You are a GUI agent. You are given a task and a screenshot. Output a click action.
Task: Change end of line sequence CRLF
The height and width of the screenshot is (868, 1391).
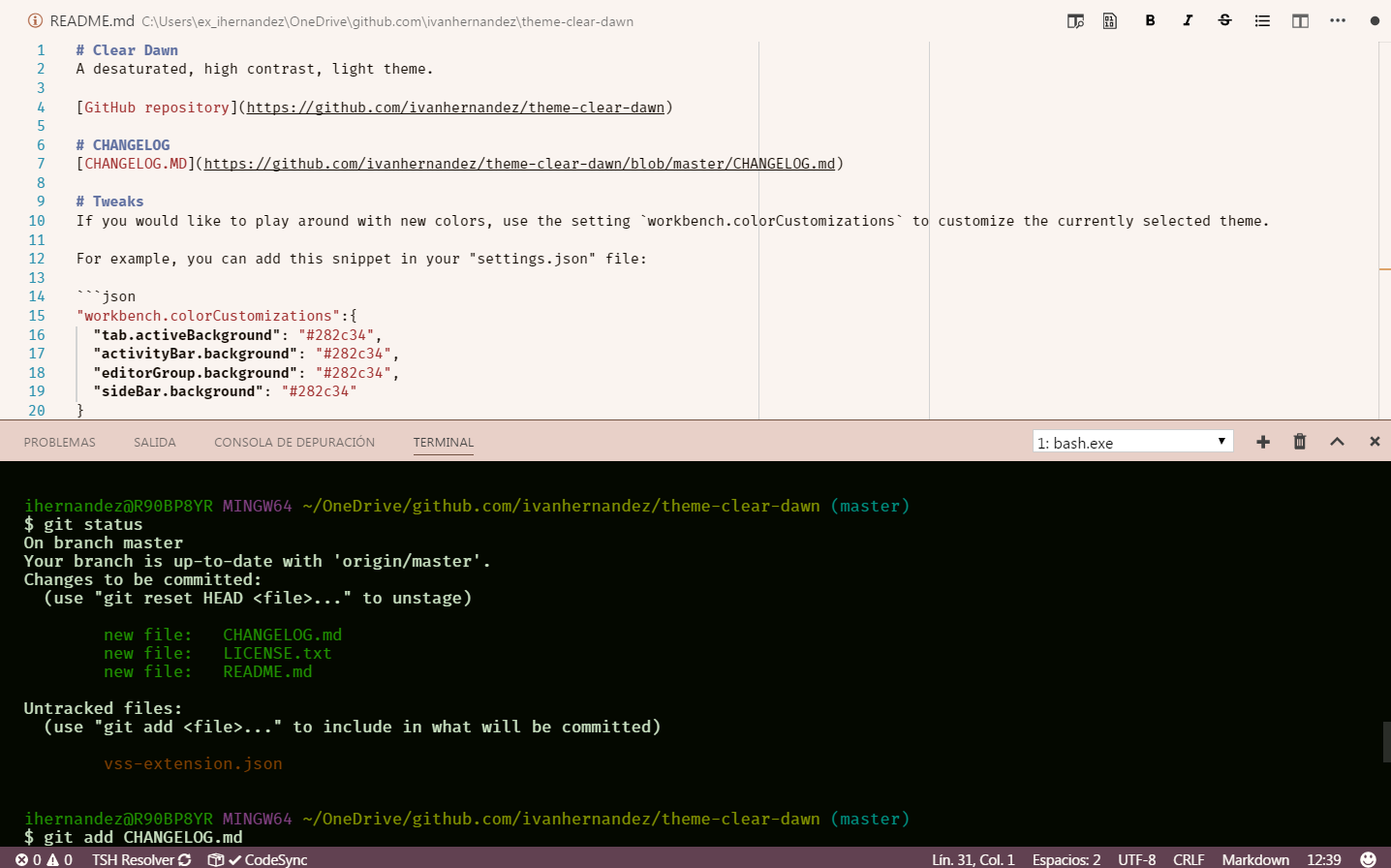click(x=1189, y=859)
